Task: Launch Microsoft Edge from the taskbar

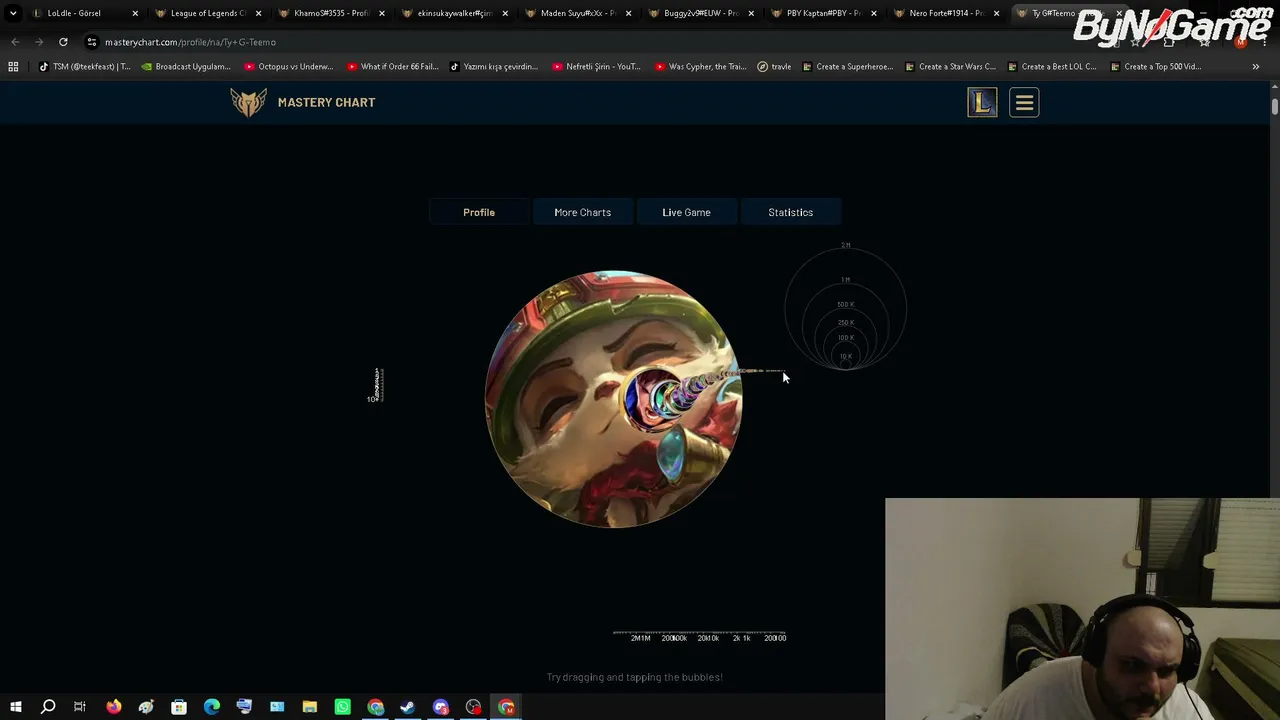Action: 212,707
